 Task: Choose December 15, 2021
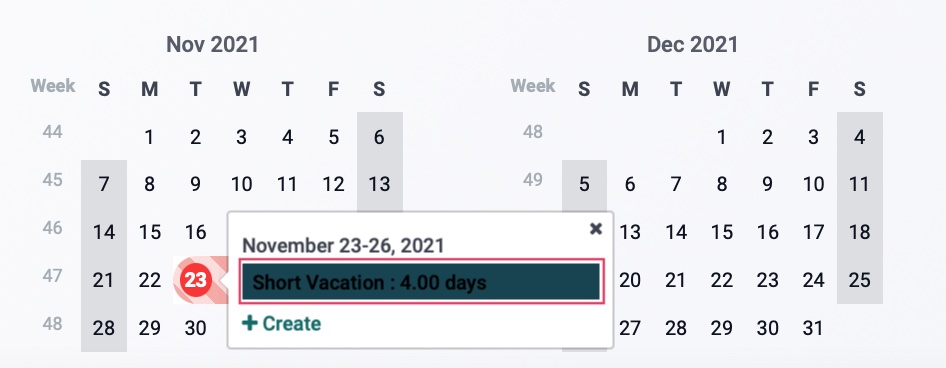722,232
